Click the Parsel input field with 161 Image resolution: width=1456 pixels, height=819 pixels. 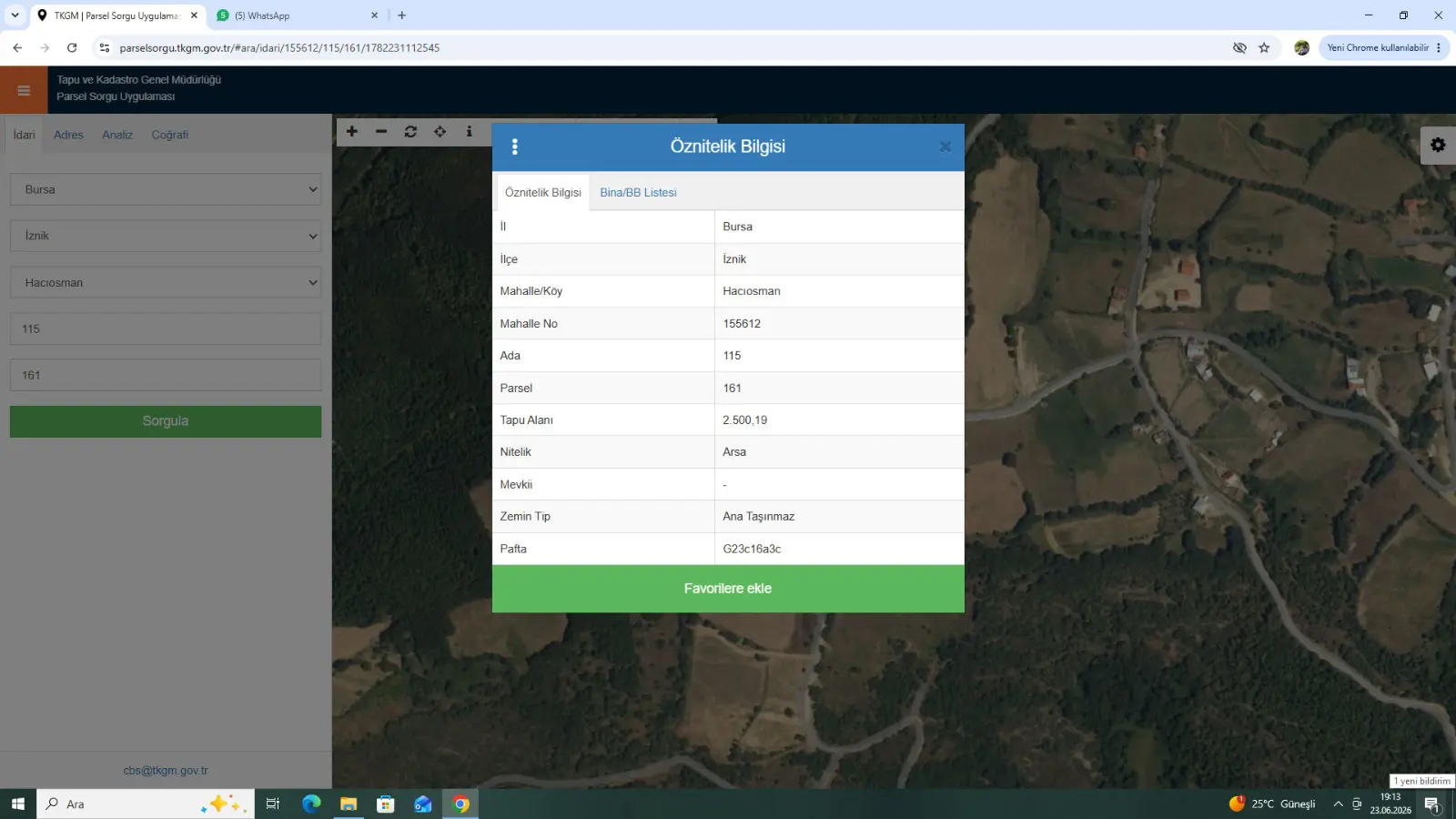click(x=166, y=375)
